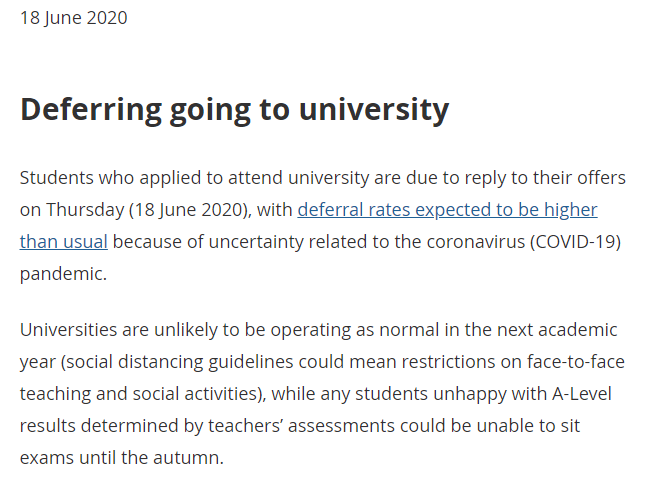Click the 'Deferring going to university' heading
Viewport: 667px width, 490px height.
234,110
